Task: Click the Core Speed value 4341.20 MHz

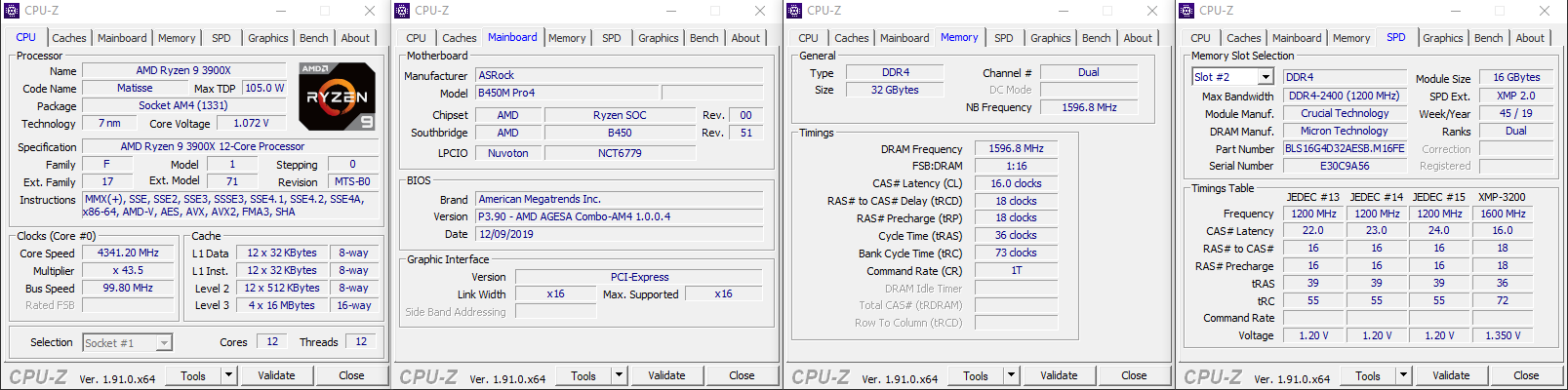Action: pyautogui.click(x=129, y=253)
